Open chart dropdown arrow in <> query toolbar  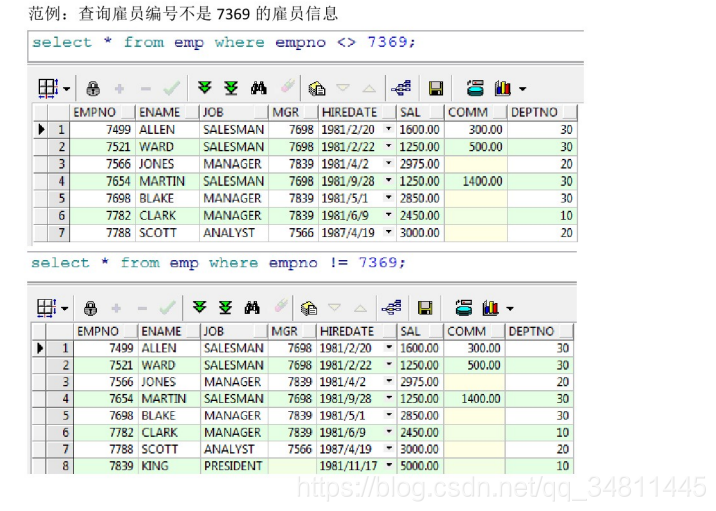coord(522,89)
